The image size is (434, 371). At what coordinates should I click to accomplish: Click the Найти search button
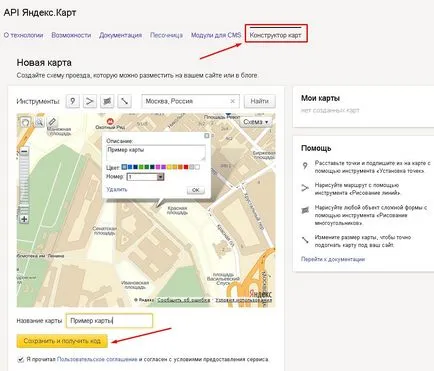(260, 101)
